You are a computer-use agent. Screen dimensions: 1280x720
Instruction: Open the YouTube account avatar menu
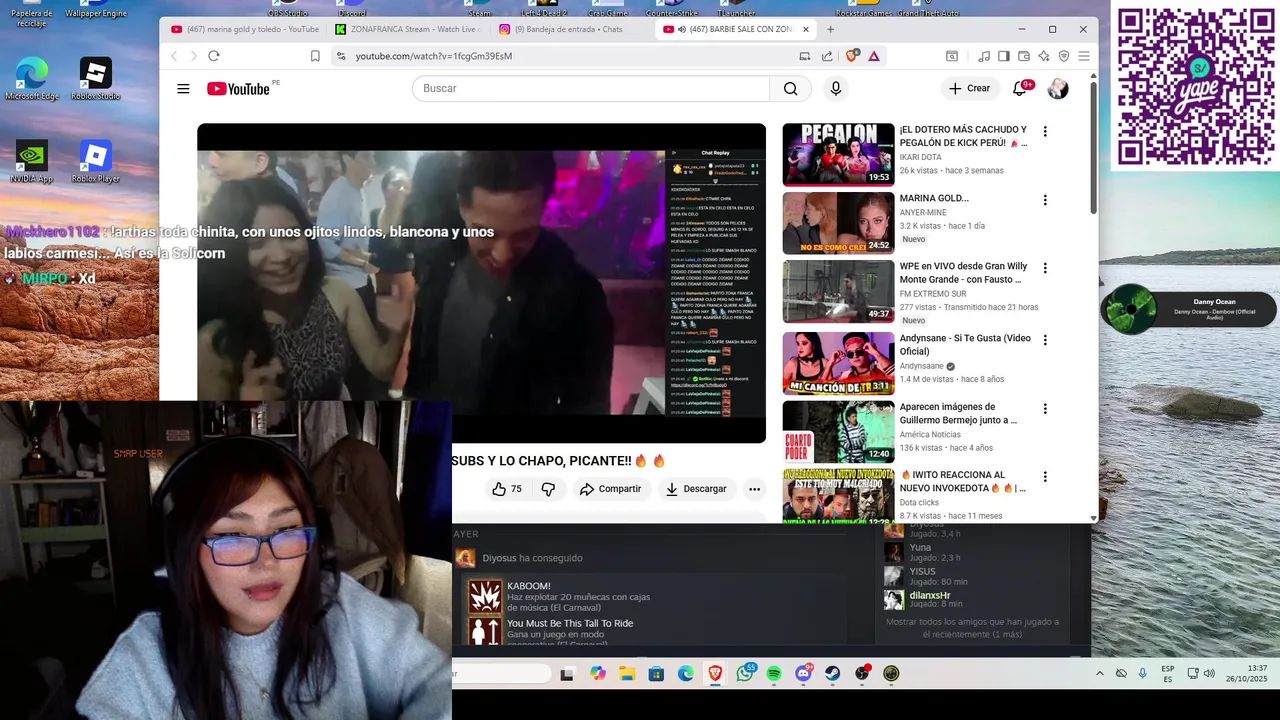(x=1058, y=89)
